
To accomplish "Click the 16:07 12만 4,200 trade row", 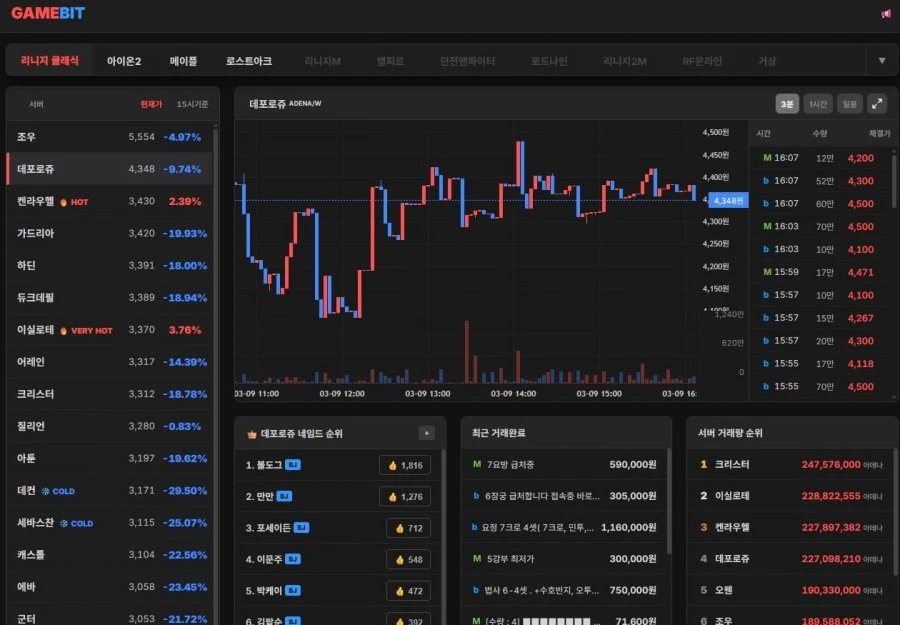I will [x=821, y=158].
